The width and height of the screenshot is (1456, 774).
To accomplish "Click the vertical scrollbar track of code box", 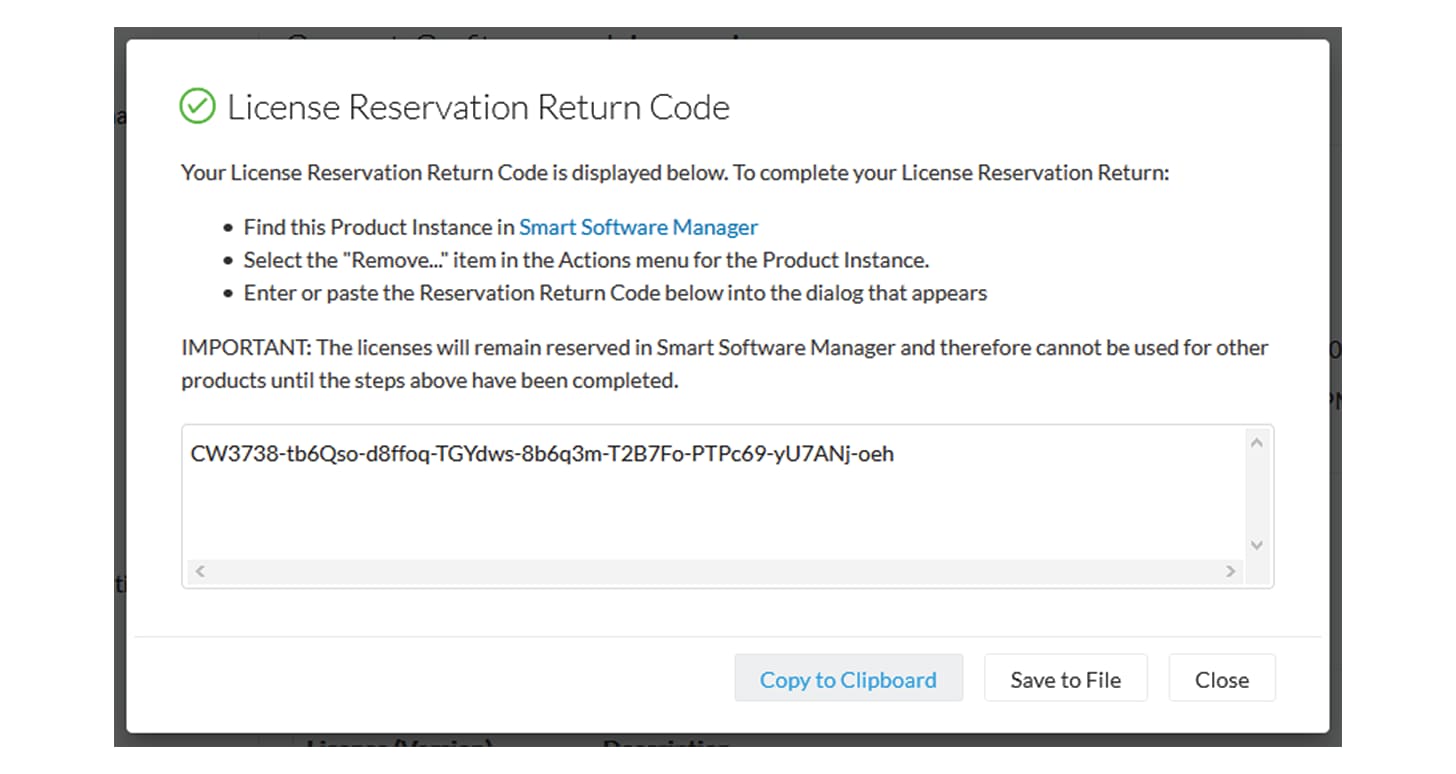I will [x=1257, y=494].
